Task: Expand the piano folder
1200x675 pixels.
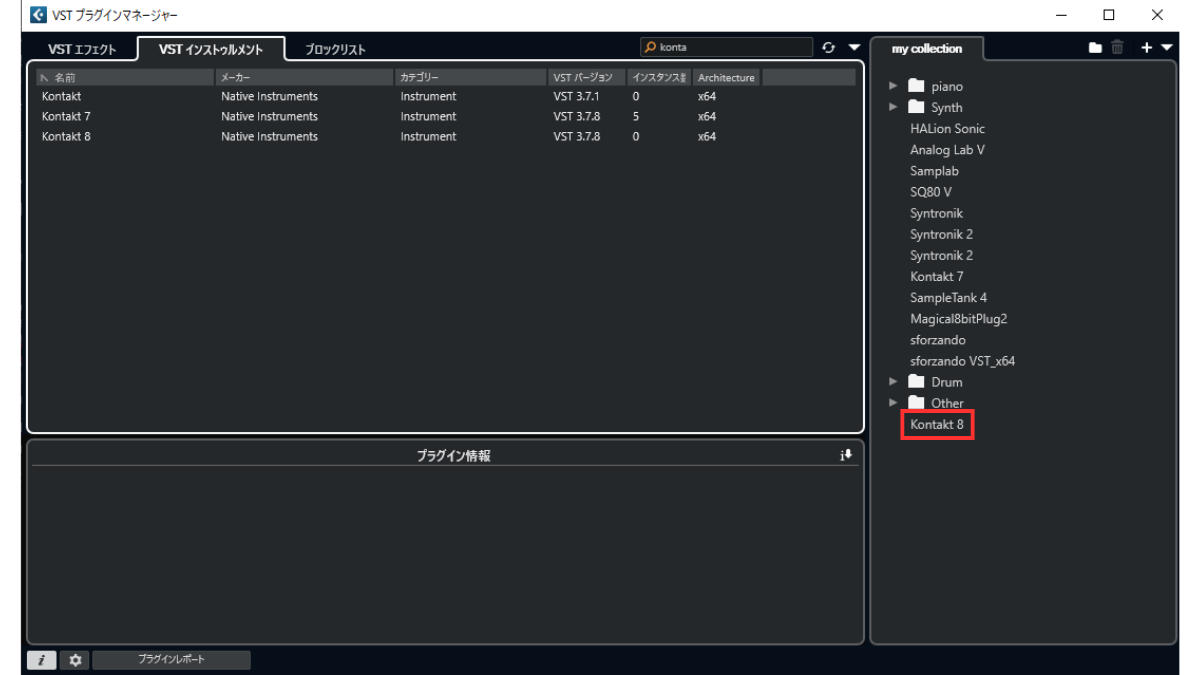Action: (x=893, y=86)
